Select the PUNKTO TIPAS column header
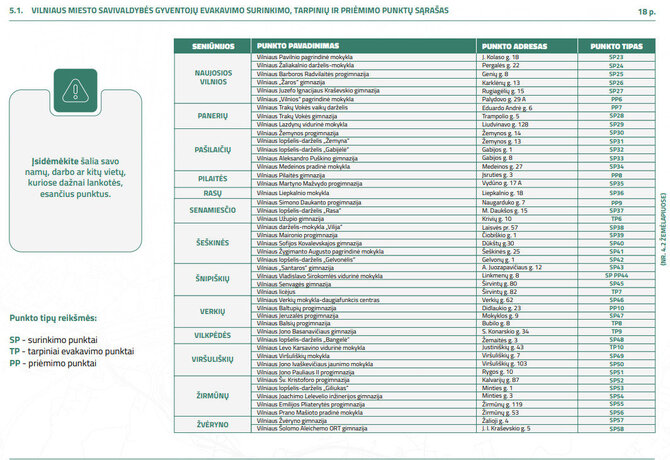The height and width of the screenshot is (460, 670). point(616,46)
